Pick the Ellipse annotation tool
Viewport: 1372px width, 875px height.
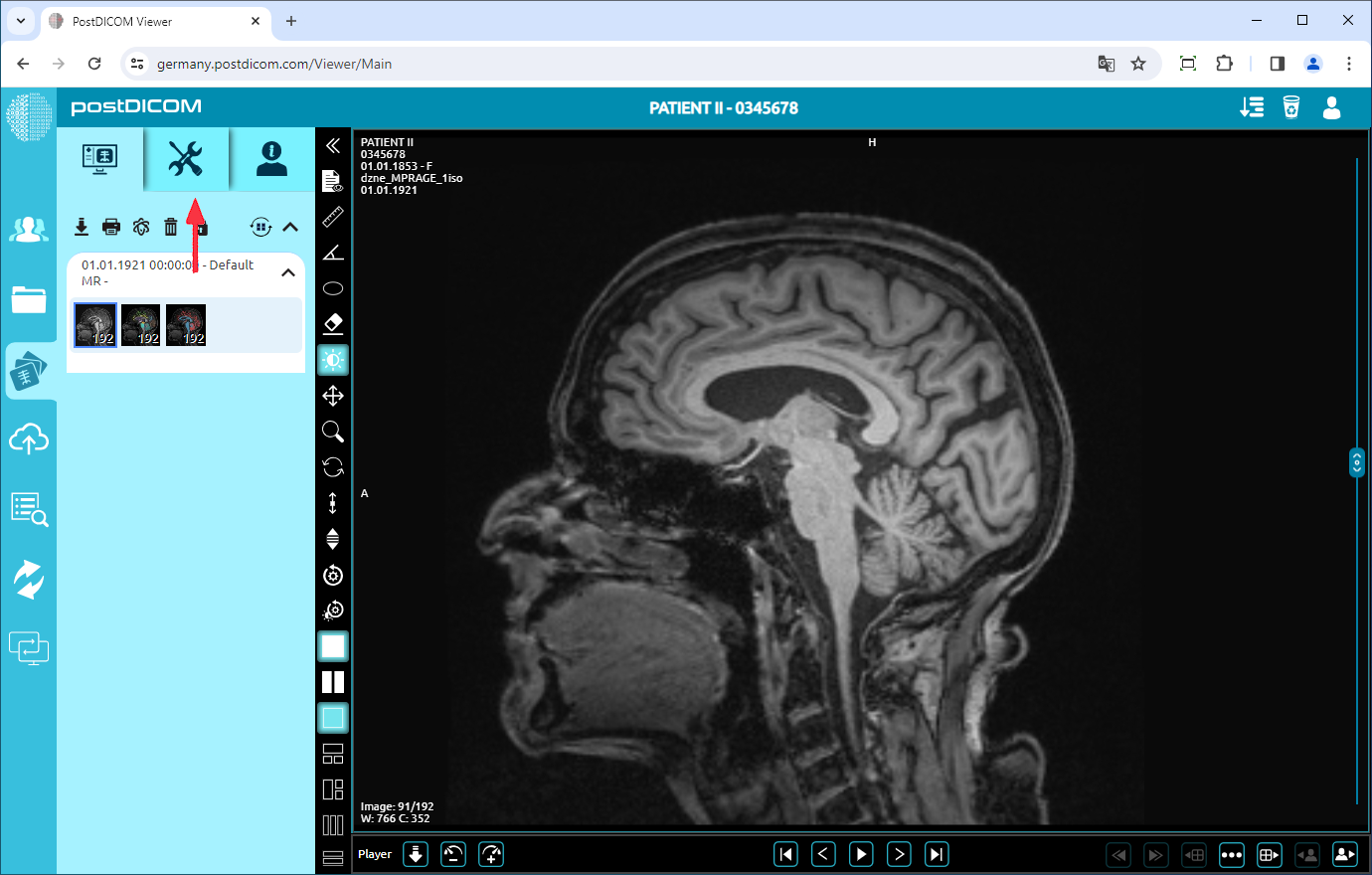point(333,287)
